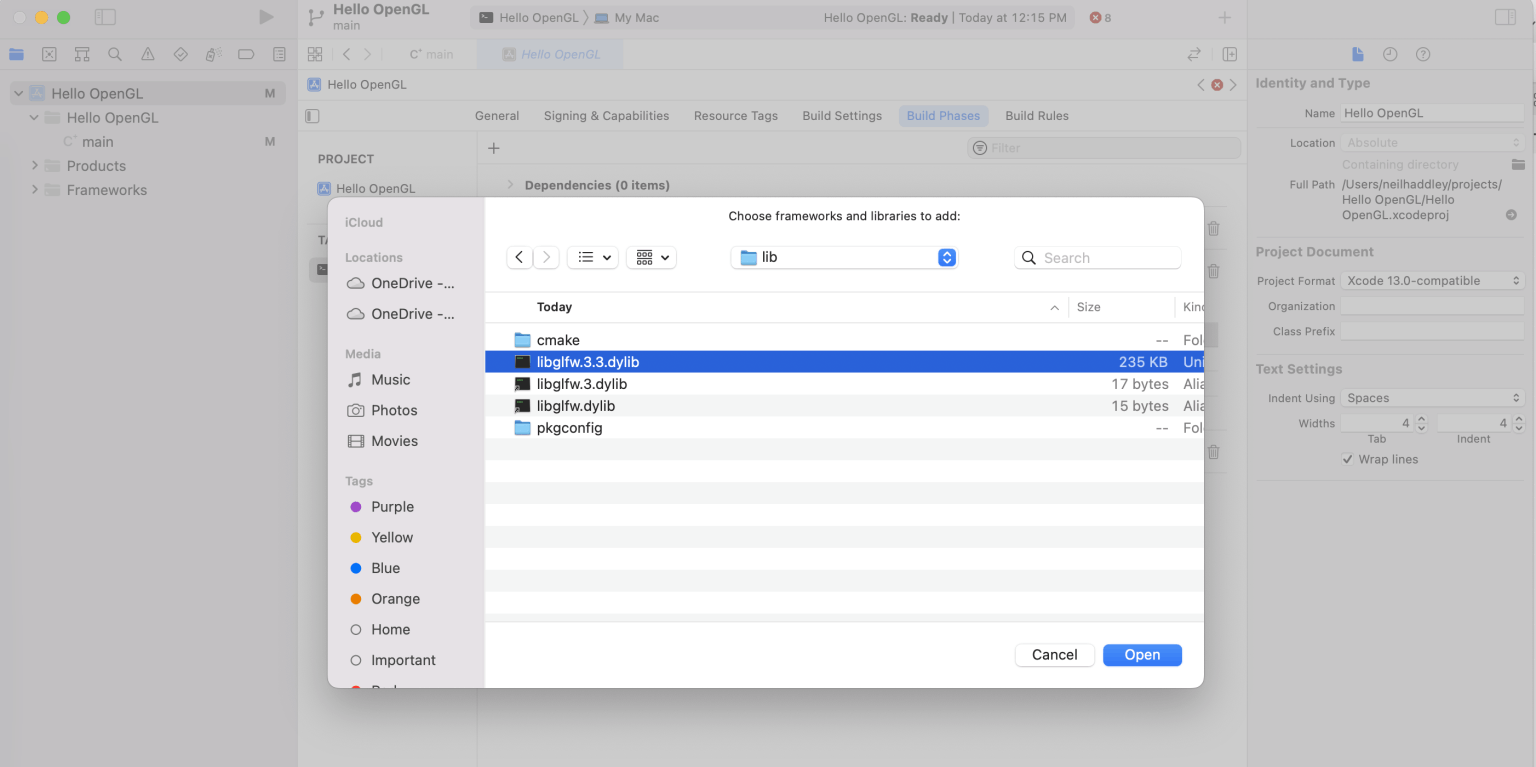
Task: Select libglfw.3.dylib in file list
Action: 581,384
